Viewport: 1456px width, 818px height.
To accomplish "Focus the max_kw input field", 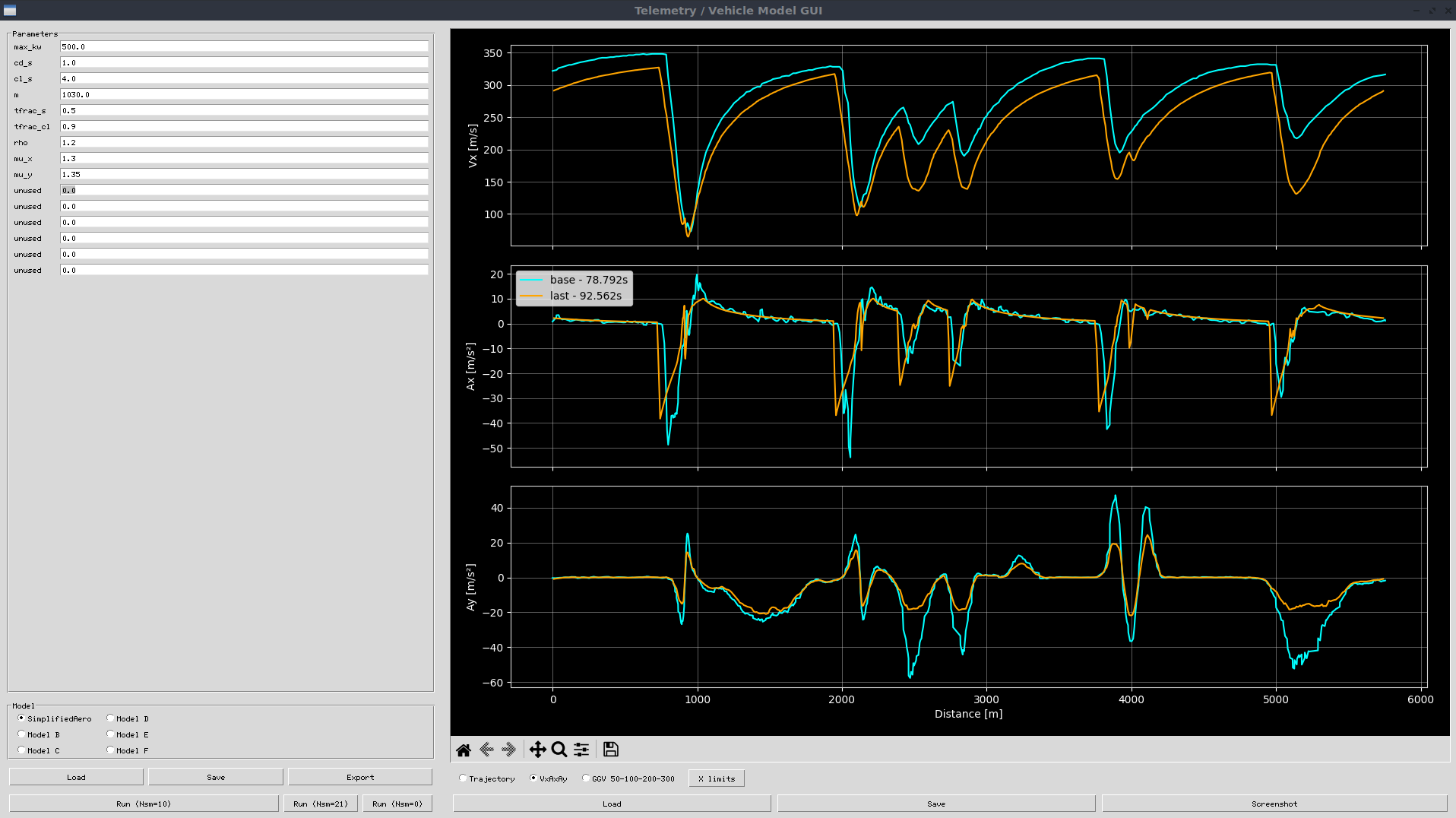I will click(x=244, y=46).
